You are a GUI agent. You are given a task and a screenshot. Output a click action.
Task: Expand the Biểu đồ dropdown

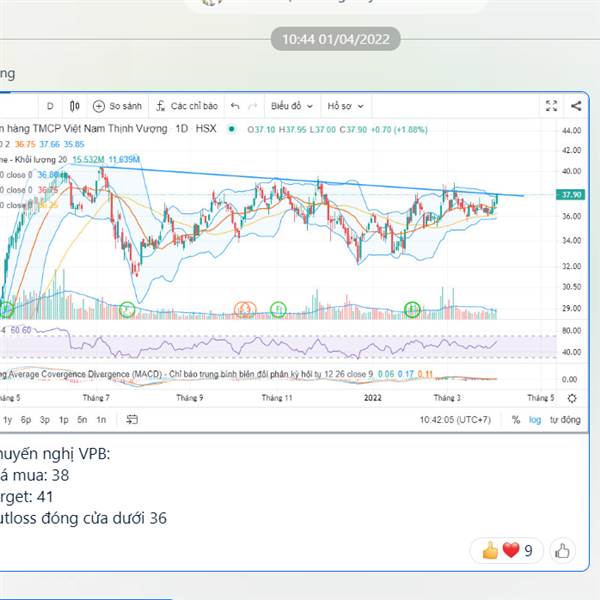pos(292,106)
